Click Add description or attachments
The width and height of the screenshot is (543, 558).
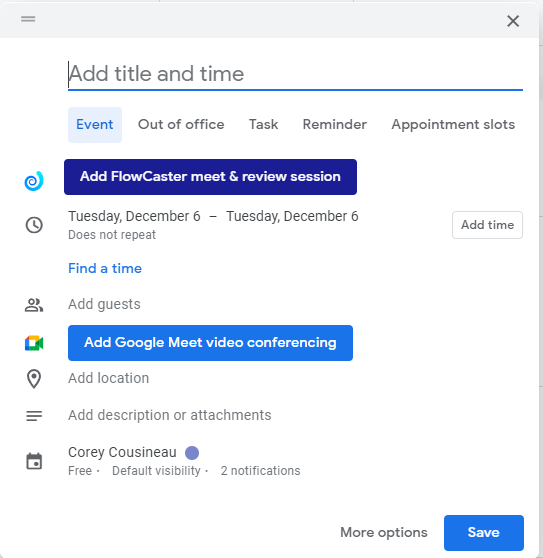click(x=170, y=415)
